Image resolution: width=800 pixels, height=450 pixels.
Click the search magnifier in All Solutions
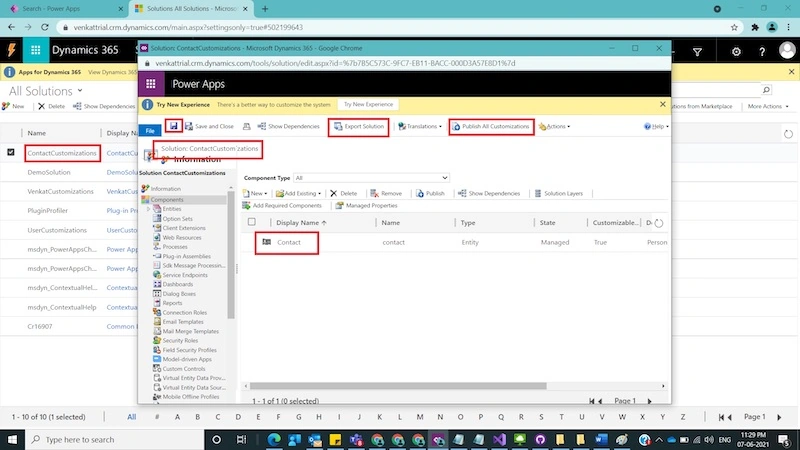point(766,90)
